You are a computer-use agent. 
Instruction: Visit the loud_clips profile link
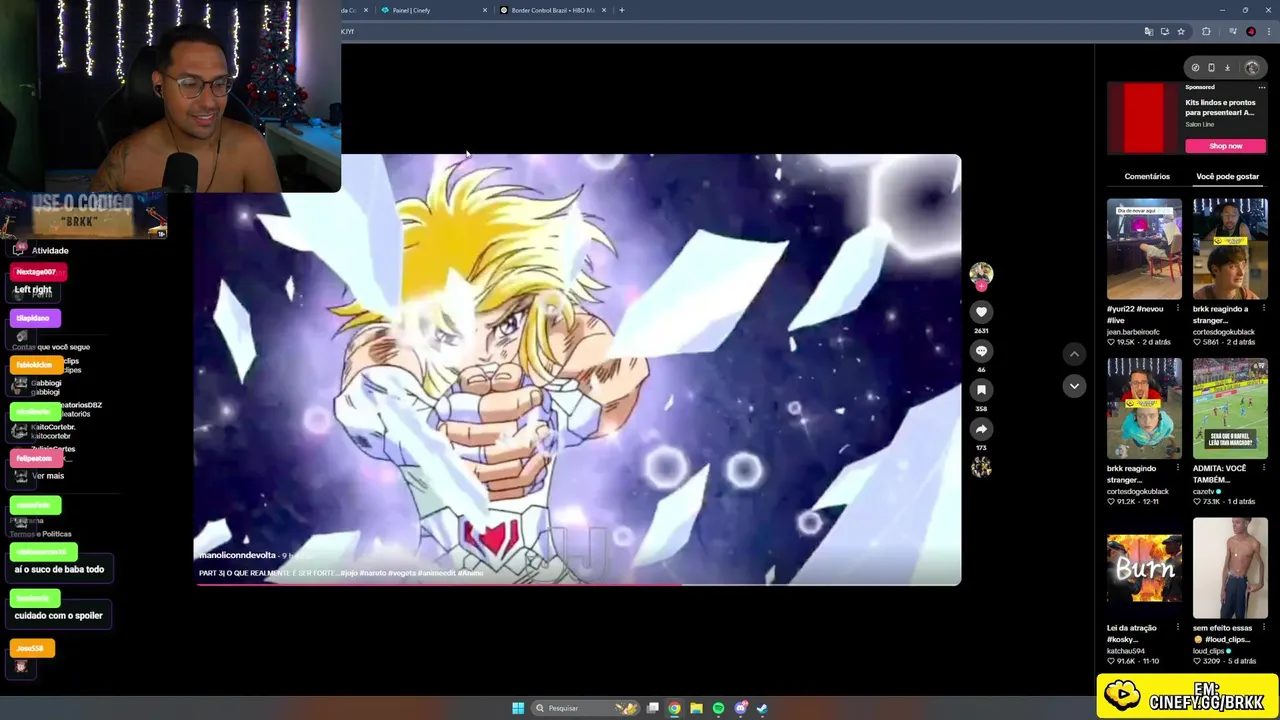(1209, 651)
